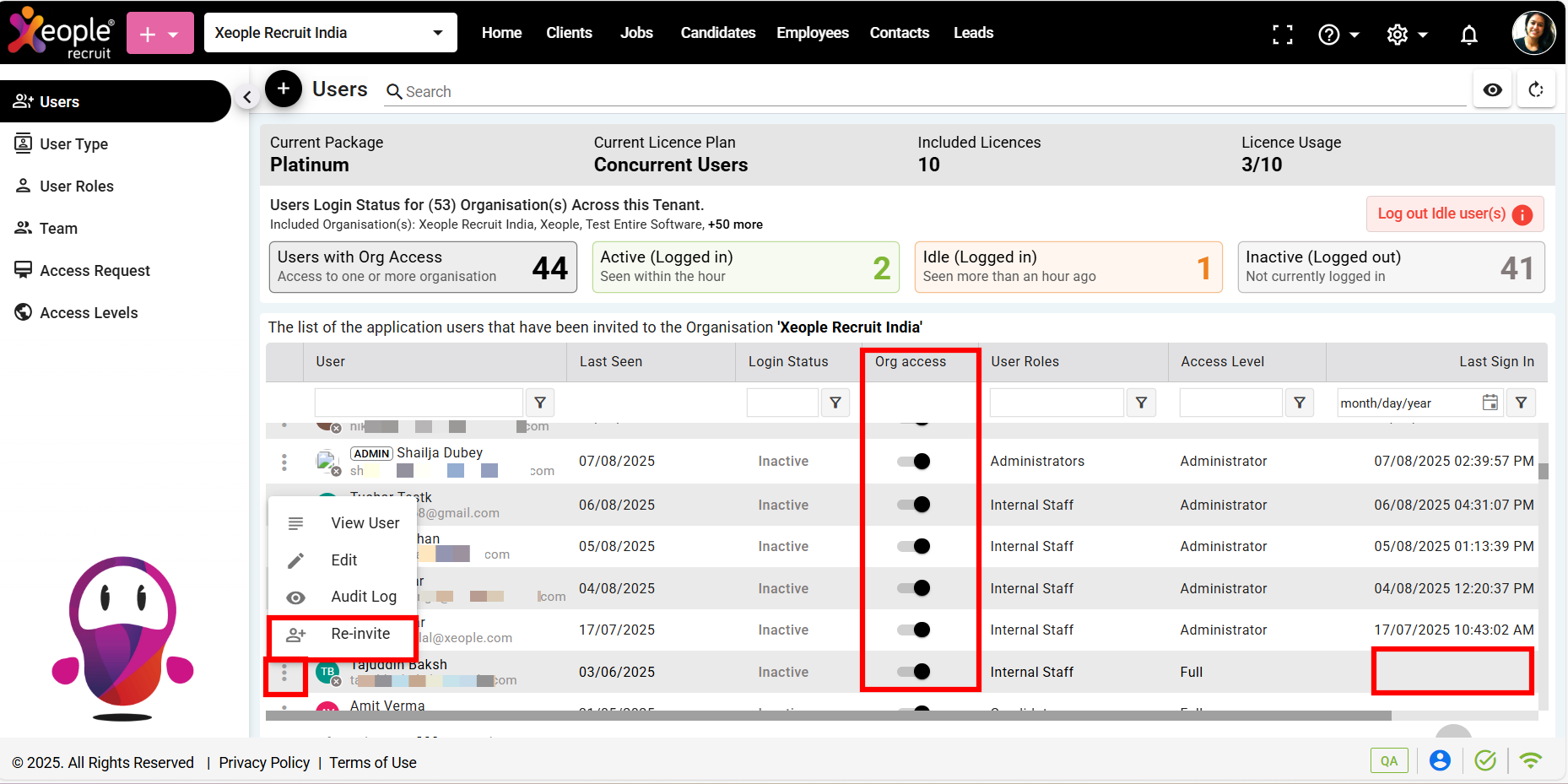Toggle Org access for Shailja Dubey

[x=913, y=461]
